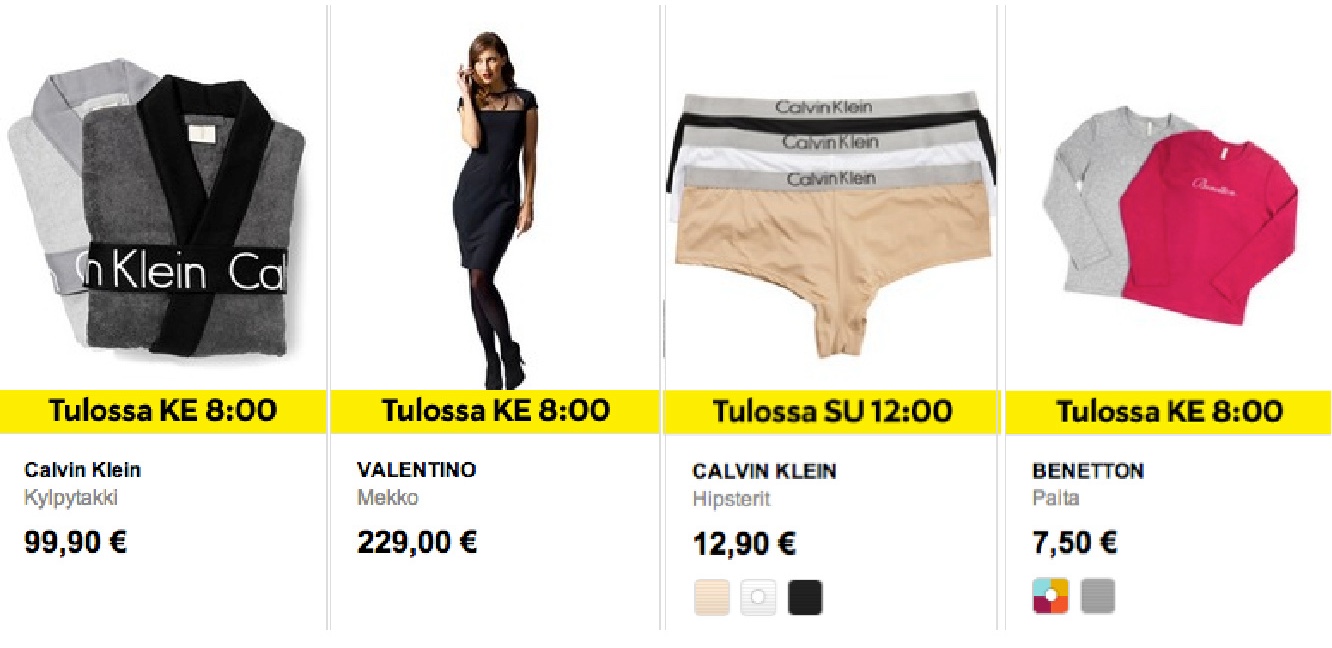Select the black color swatch for Hipsterit
Image resolution: width=1332 pixels, height=648 pixels.
click(805, 597)
